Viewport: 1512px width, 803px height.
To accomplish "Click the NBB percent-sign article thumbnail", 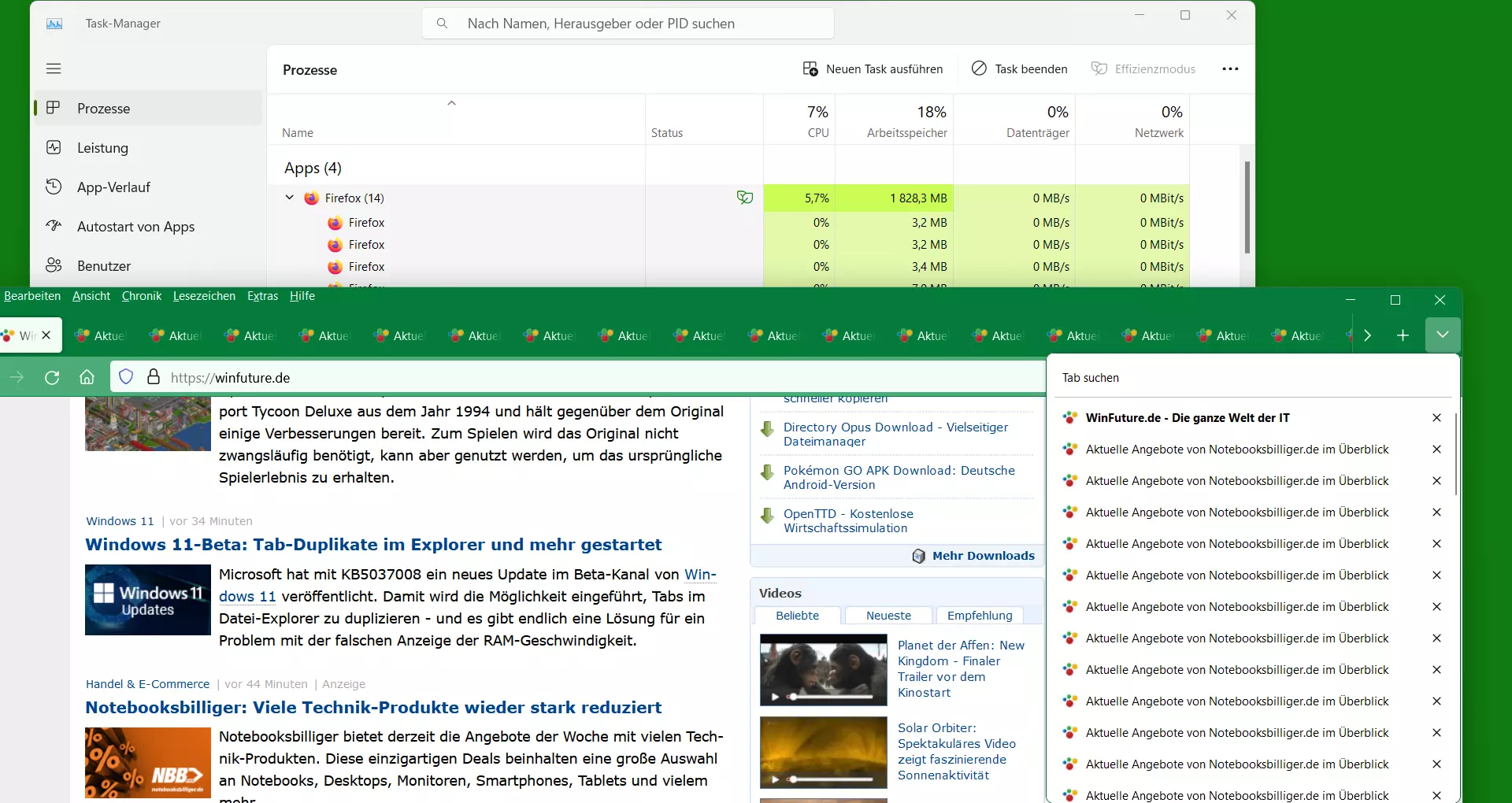I will pyautogui.click(x=148, y=763).
